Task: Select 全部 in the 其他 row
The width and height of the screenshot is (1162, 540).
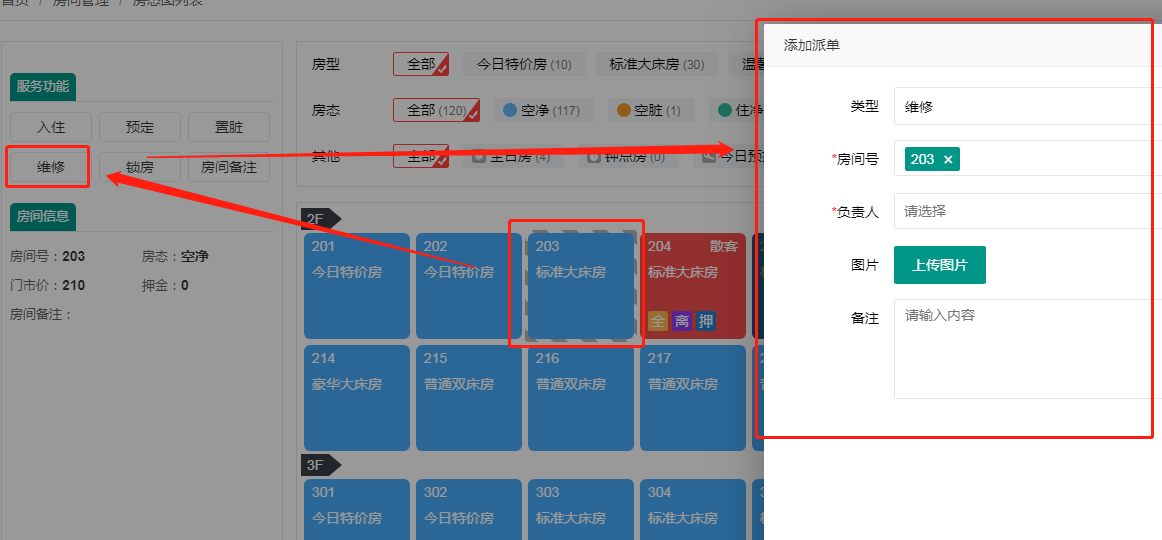Action: pos(421,157)
